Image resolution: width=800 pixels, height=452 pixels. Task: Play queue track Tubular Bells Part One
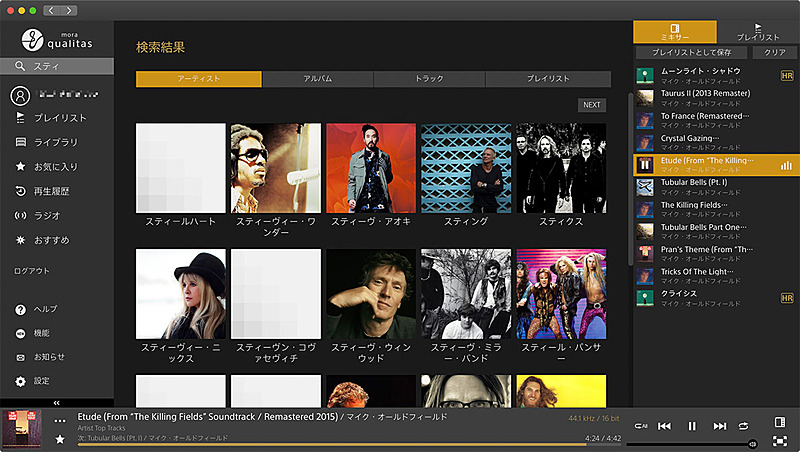click(716, 232)
